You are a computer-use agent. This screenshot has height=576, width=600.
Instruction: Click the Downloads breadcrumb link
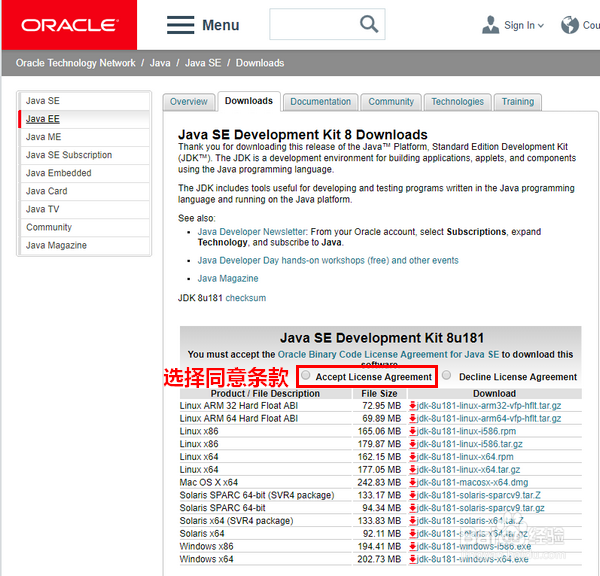(260, 63)
